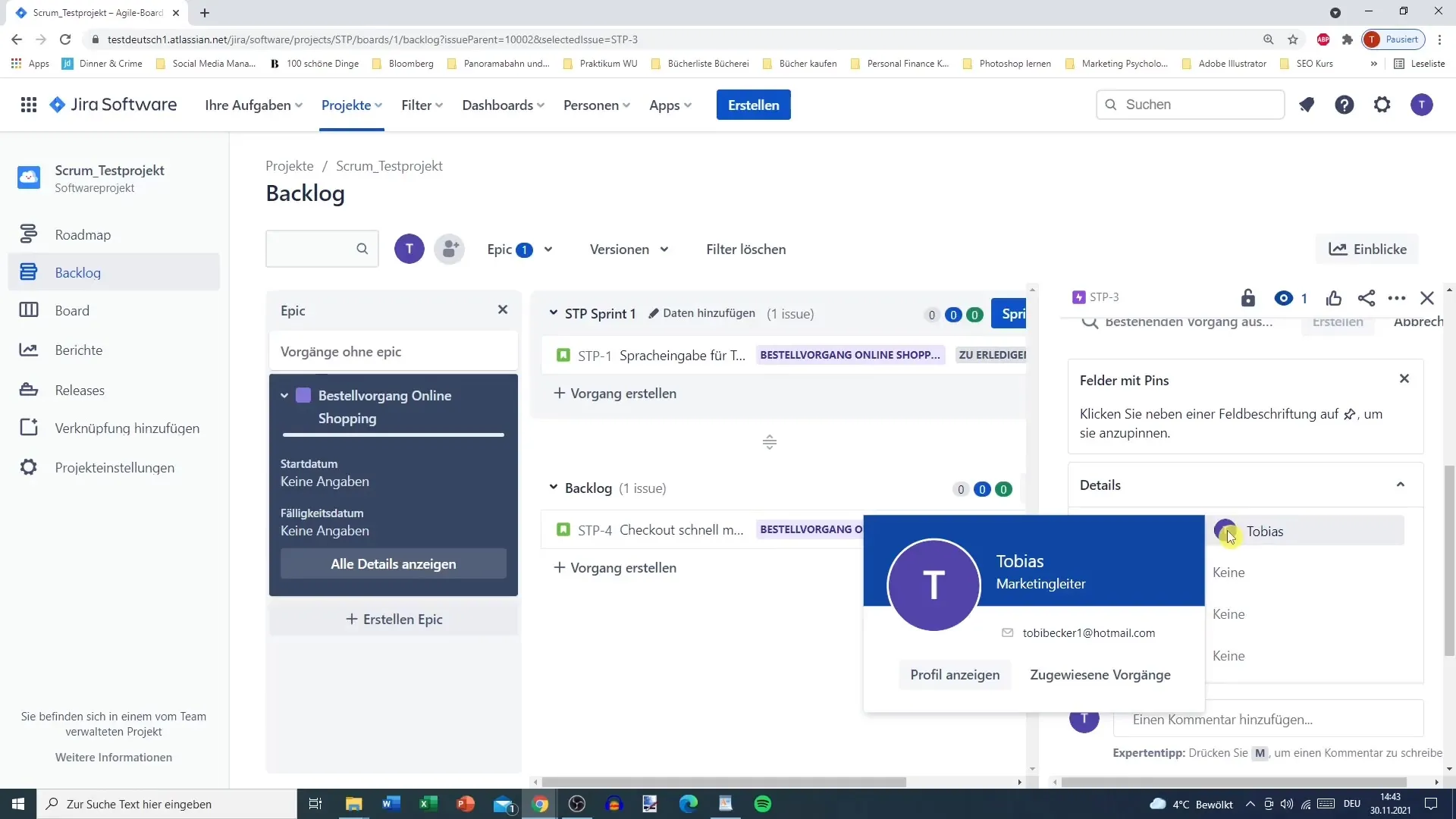
Task: Click Zugewiesene Vorgänge in profile card
Action: tap(1100, 674)
